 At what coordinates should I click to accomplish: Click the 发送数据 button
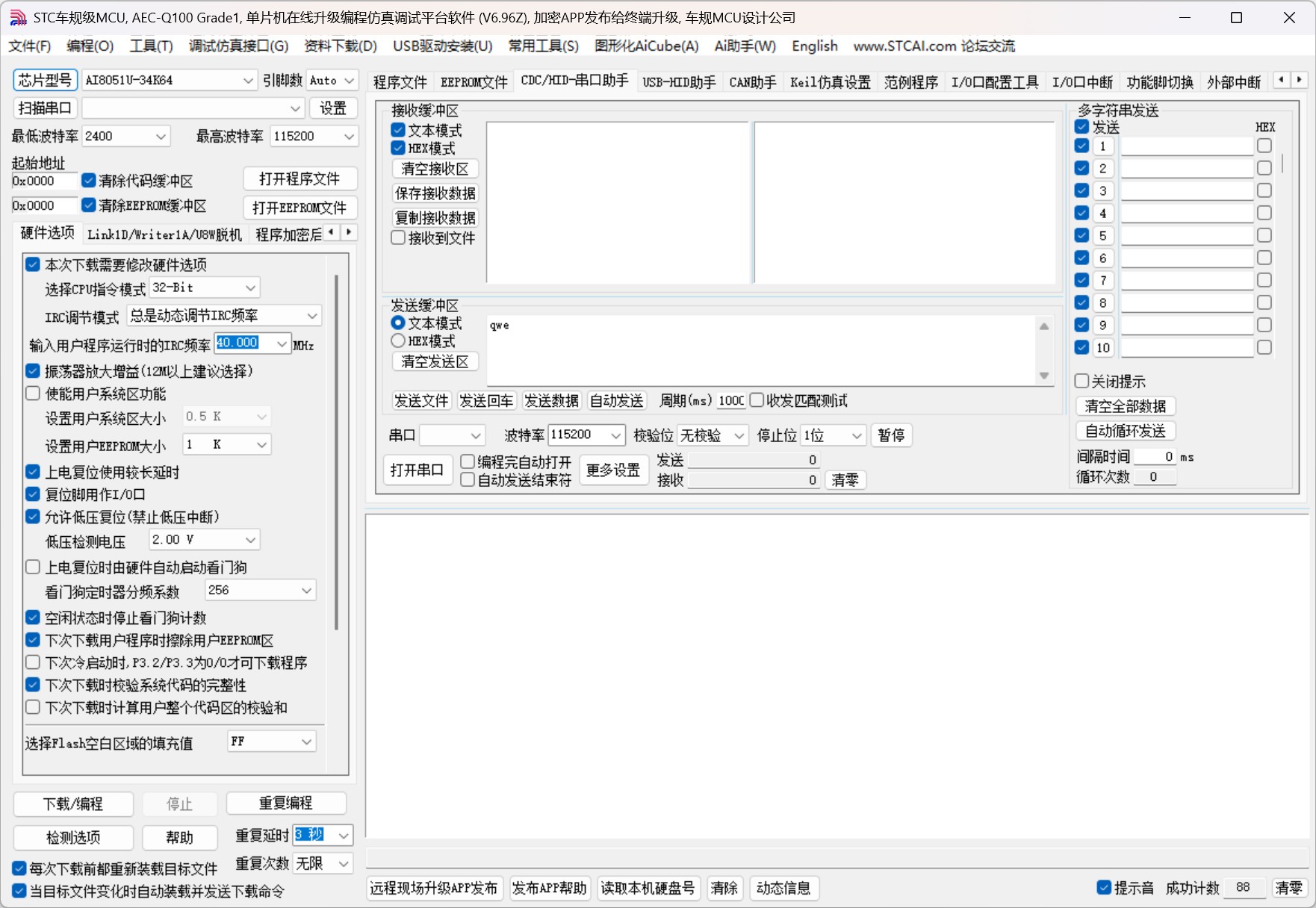[551, 400]
